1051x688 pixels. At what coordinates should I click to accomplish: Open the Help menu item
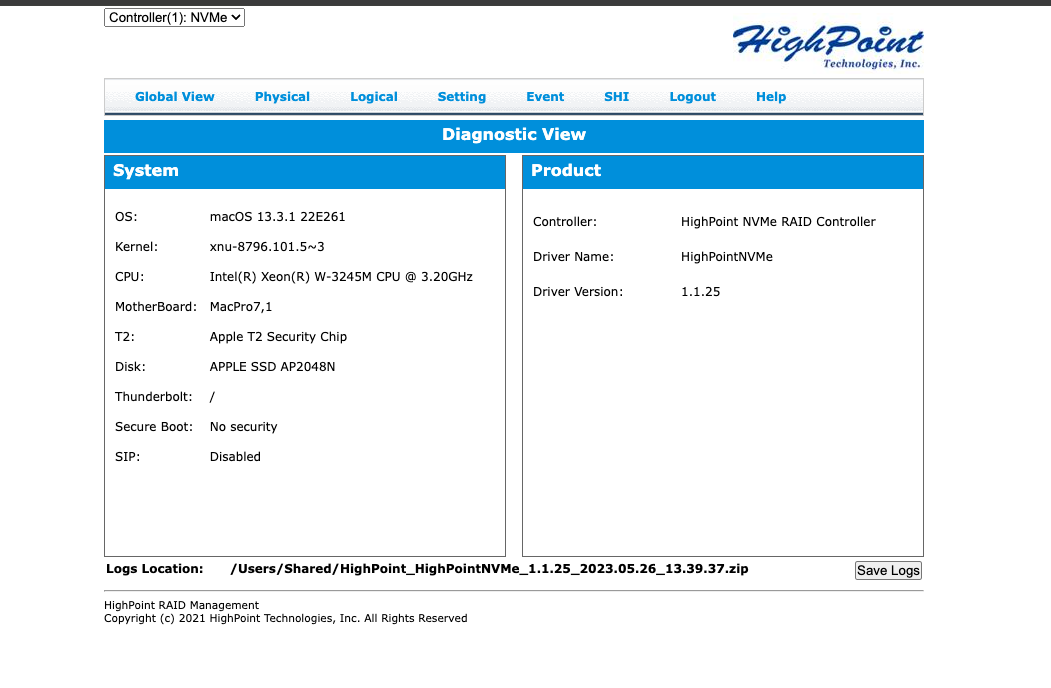click(771, 97)
